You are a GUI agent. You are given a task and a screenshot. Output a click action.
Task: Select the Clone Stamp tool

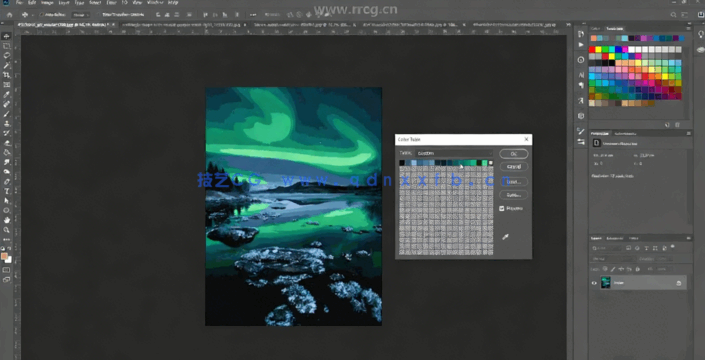(x=6, y=124)
